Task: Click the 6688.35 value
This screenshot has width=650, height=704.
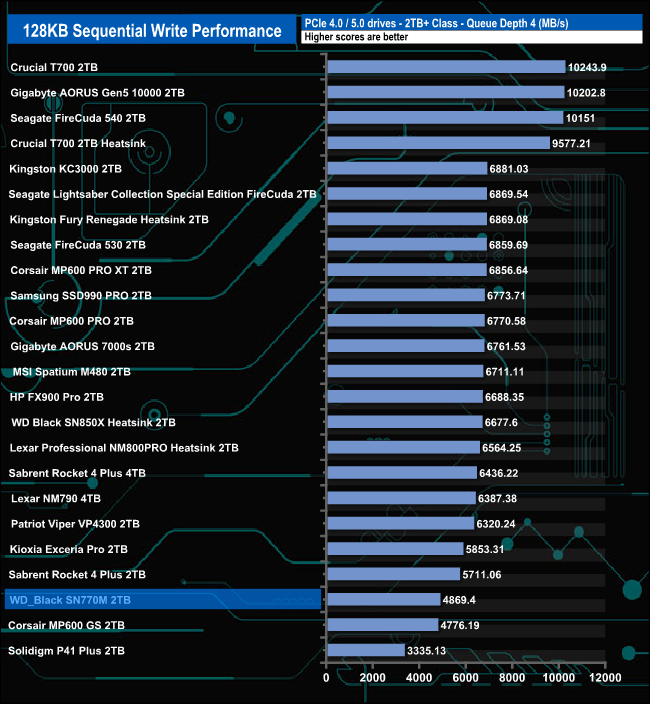Action: 504,397
